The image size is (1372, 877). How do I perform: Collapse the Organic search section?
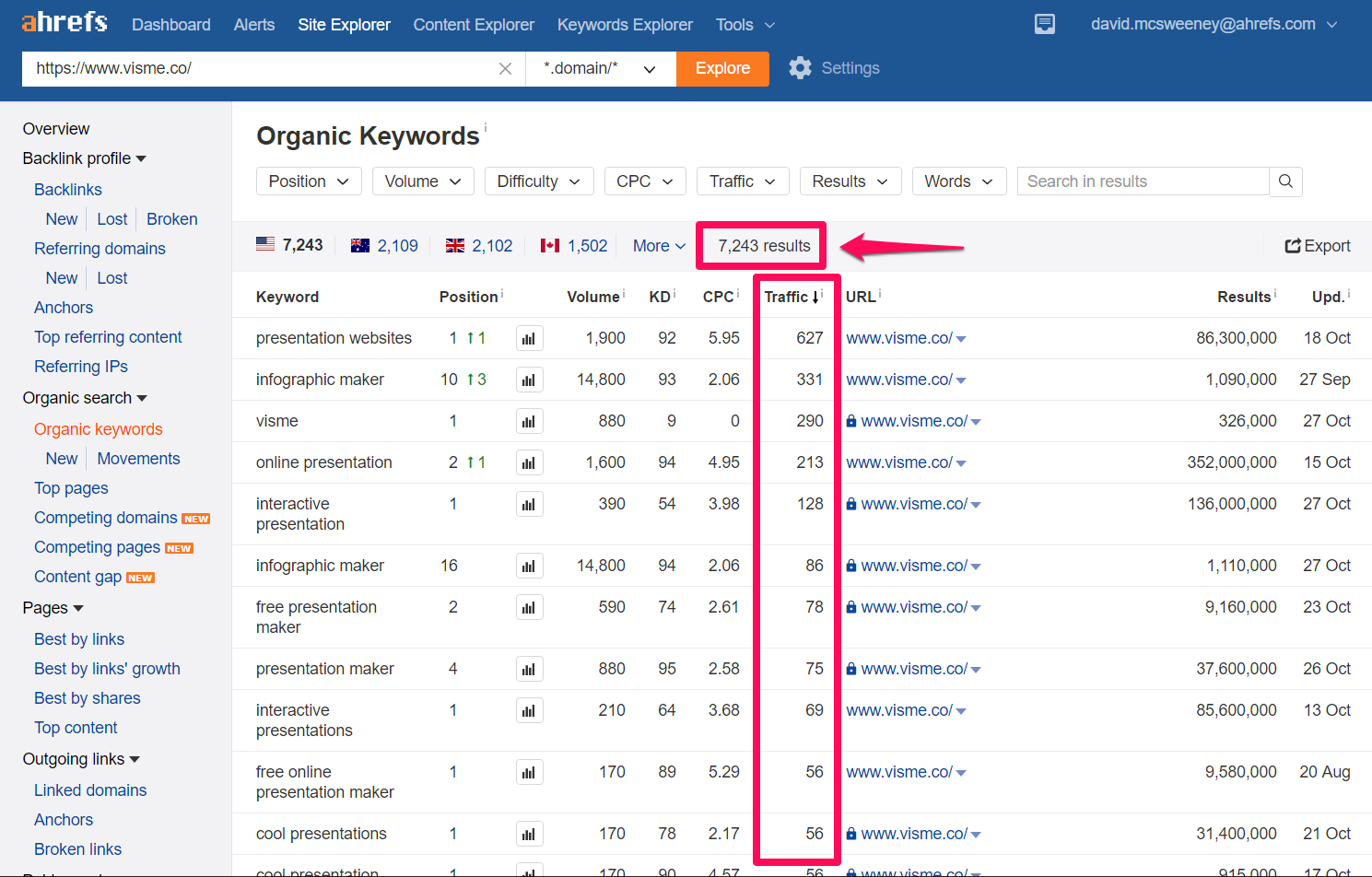(85, 398)
